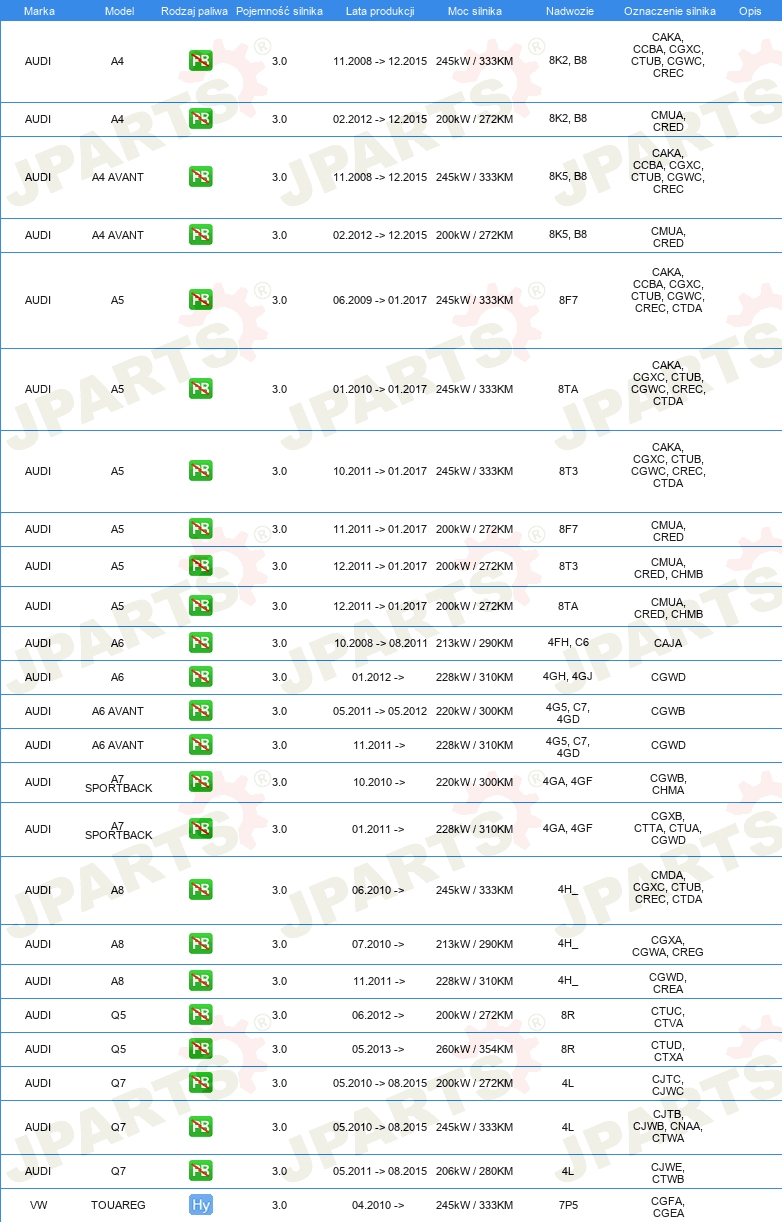Viewport: 782px width, 1222px height.
Task: Click the Moc silnika column header
Action: click(475, 10)
